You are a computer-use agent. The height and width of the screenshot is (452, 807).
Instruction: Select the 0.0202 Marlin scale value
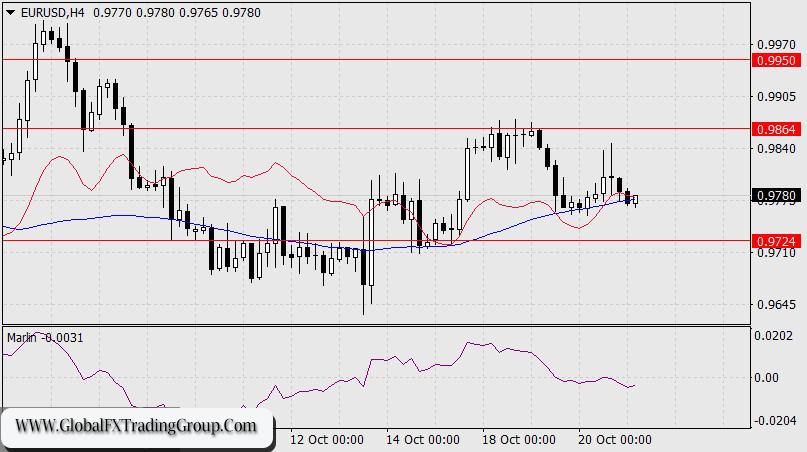pyautogui.click(x=774, y=336)
